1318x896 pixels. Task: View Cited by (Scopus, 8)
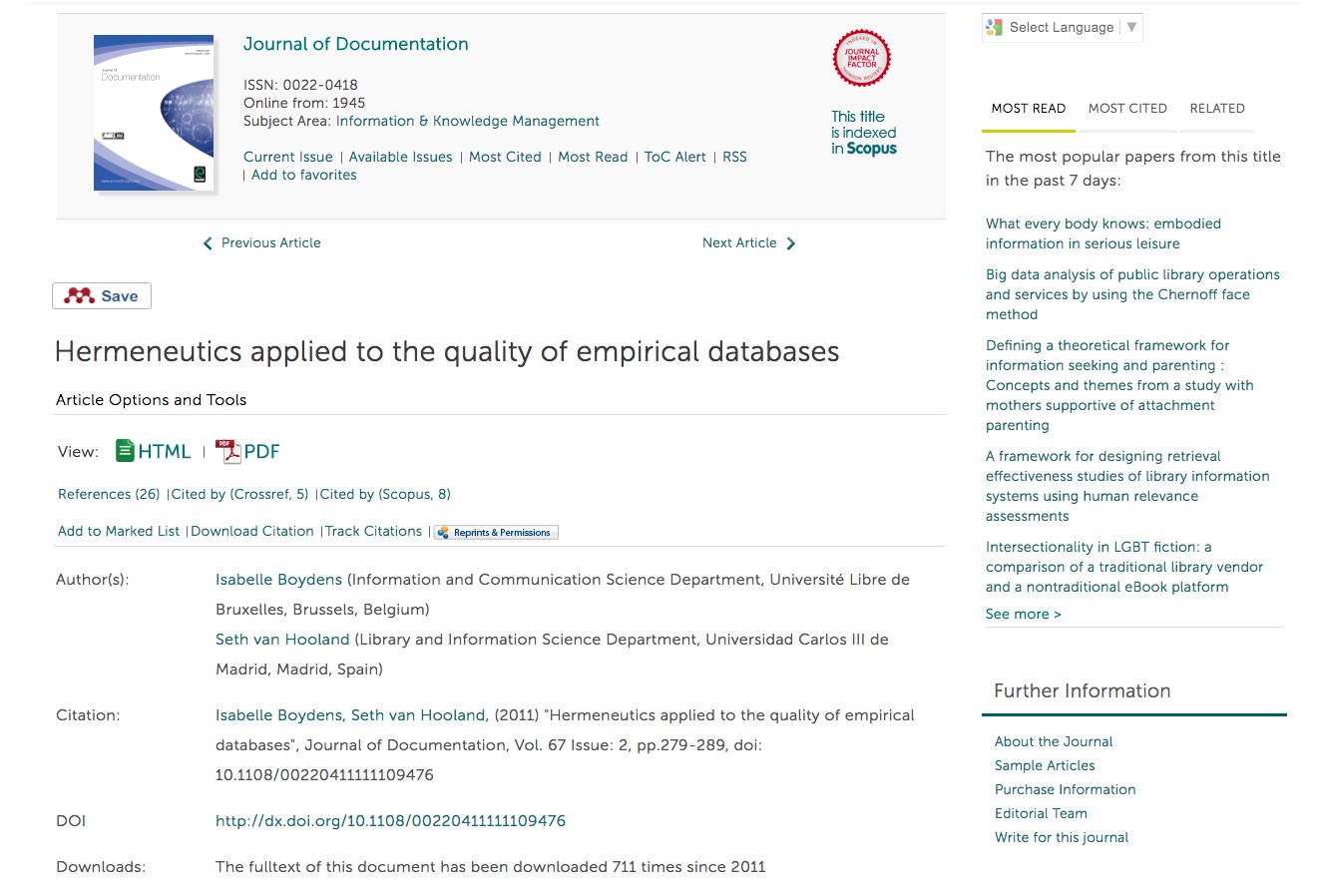point(385,494)
